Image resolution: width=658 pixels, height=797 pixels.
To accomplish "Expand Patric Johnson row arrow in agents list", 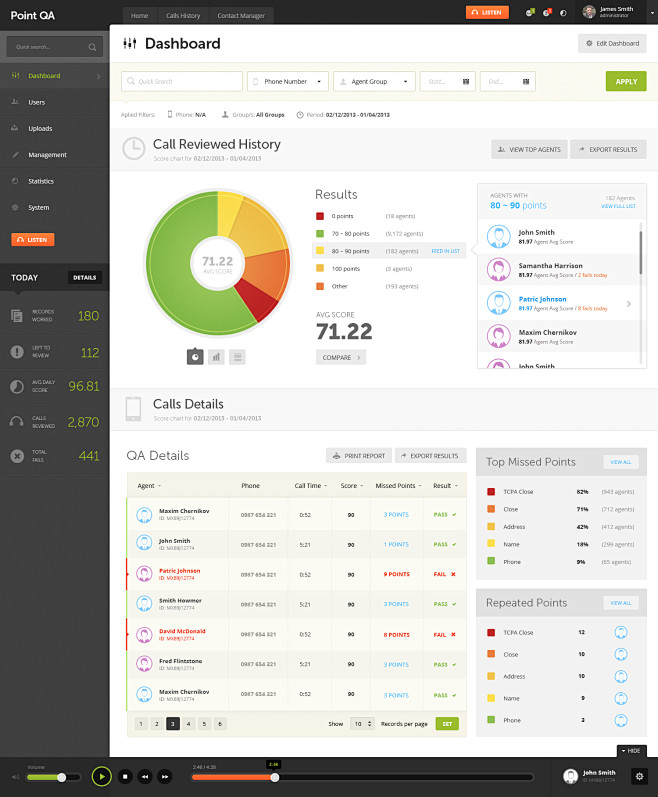I will 629,303.
